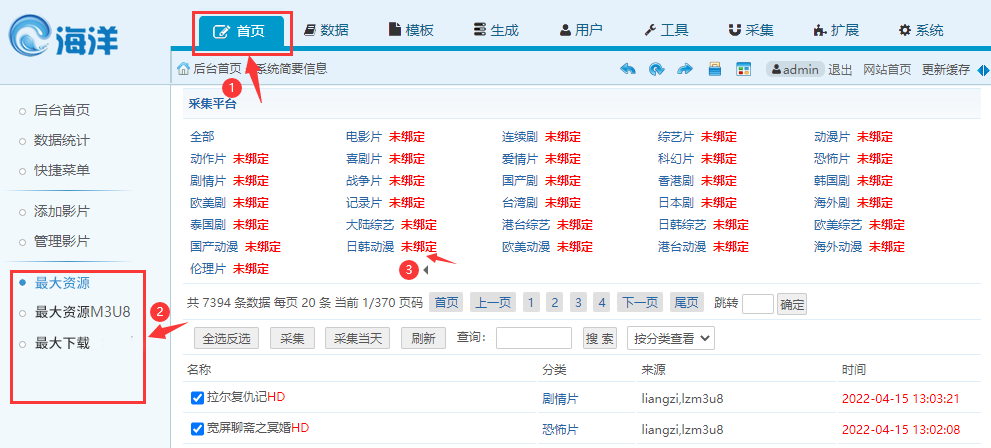The image size is (991, 448).
Task: Open the 数据 menu
Action: click(x=326, y=30)
